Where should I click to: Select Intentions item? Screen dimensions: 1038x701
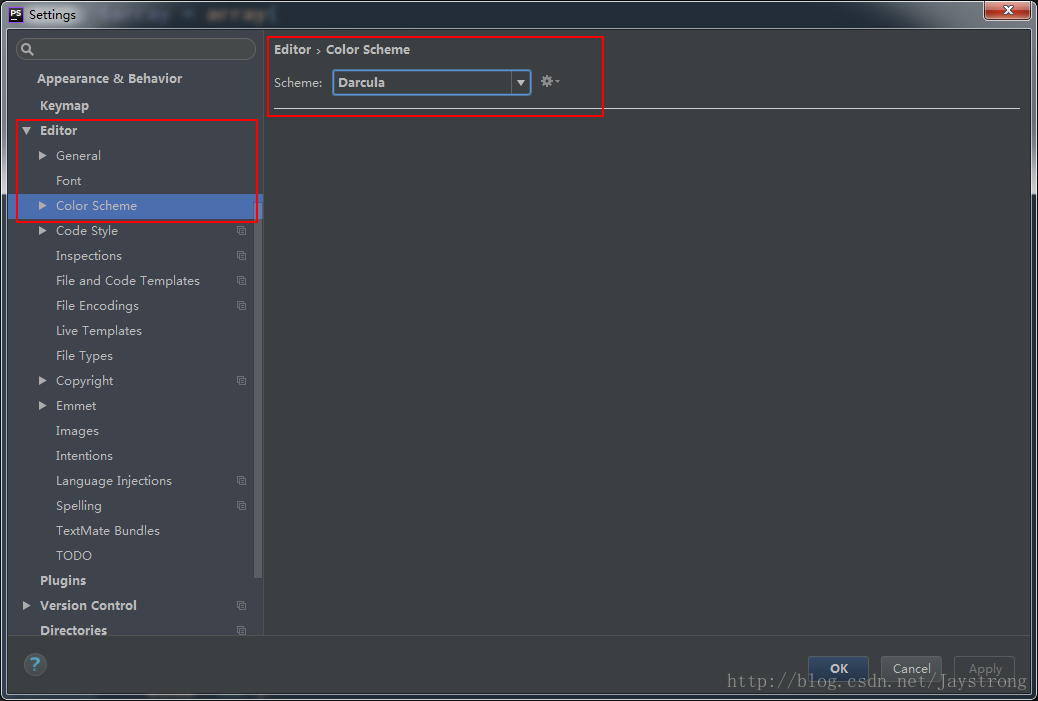[x=84, y=456]
